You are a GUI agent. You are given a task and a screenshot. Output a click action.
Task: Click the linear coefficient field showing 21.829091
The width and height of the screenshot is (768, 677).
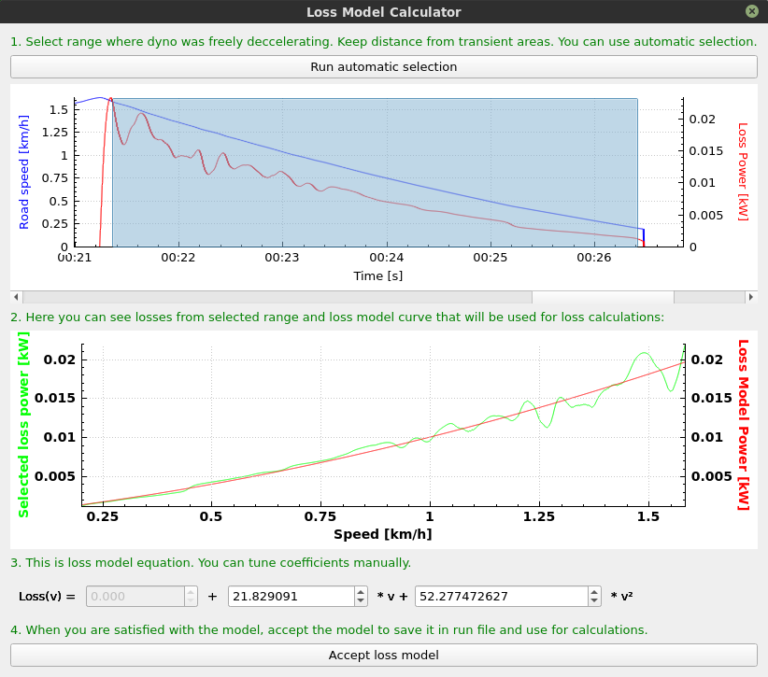tap(290, 596)
